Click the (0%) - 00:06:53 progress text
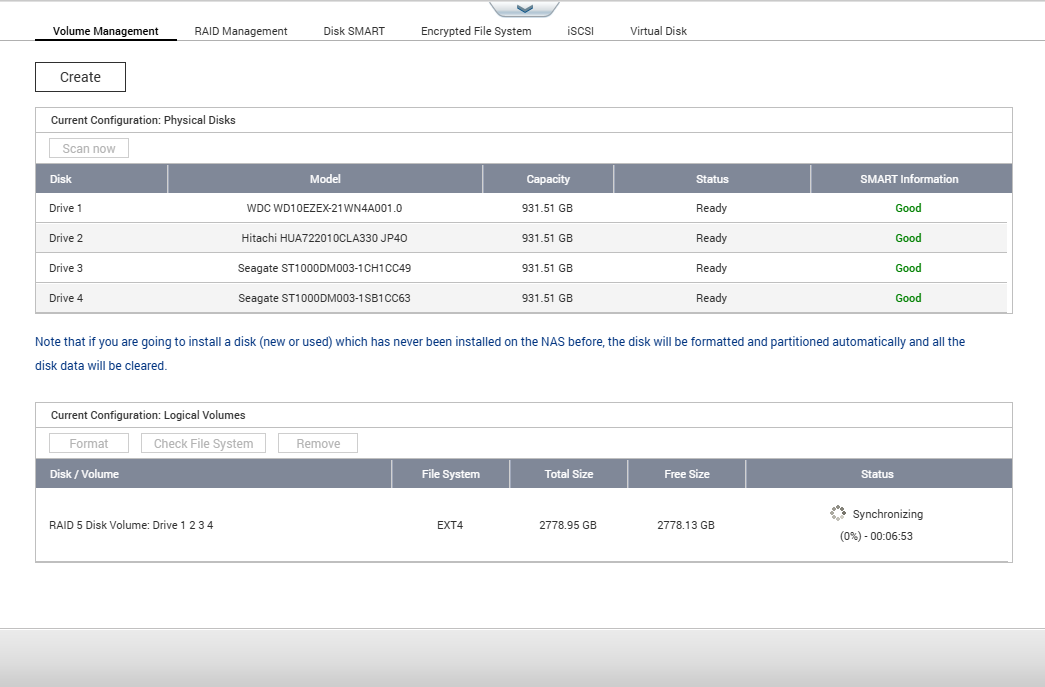Image resolution: width=1045 pixels, height=687 pixels. [876, 536]
